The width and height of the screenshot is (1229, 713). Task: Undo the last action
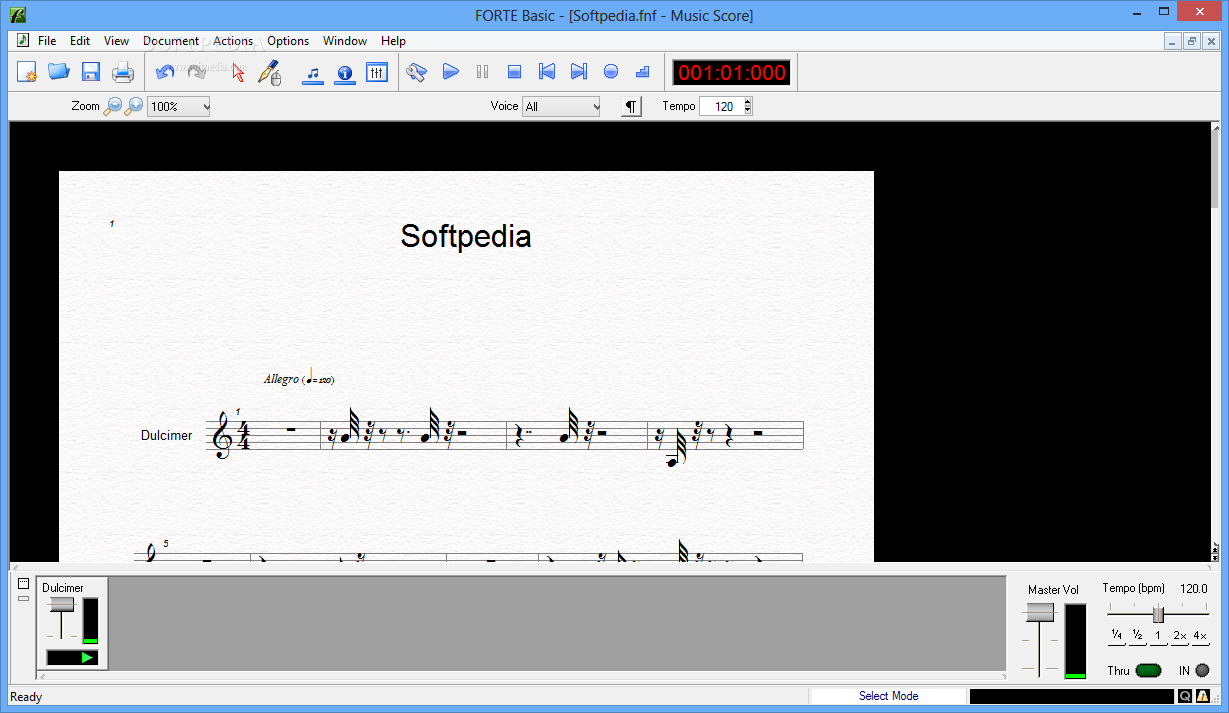click(x=165, y=72)
